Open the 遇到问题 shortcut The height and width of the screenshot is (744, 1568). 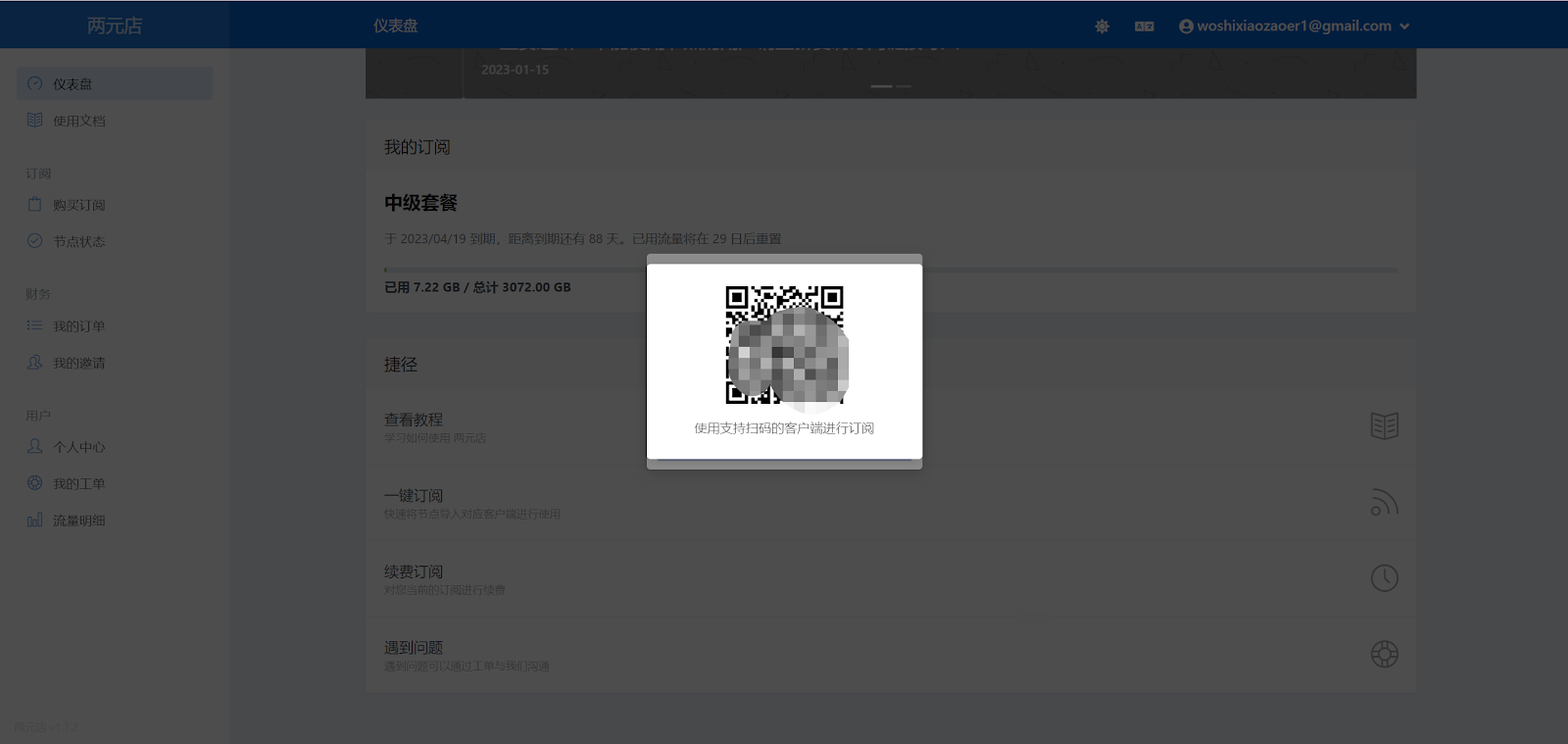click(x=891, y=655)
